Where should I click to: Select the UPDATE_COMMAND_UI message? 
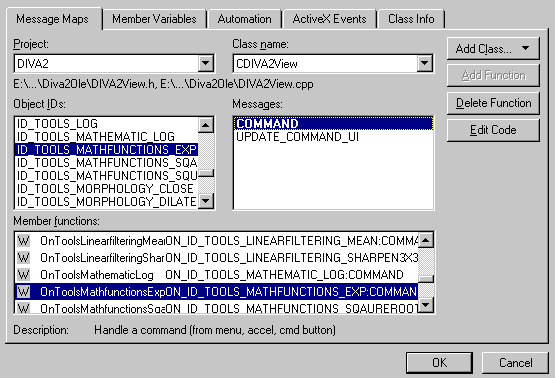click(333, 137)
